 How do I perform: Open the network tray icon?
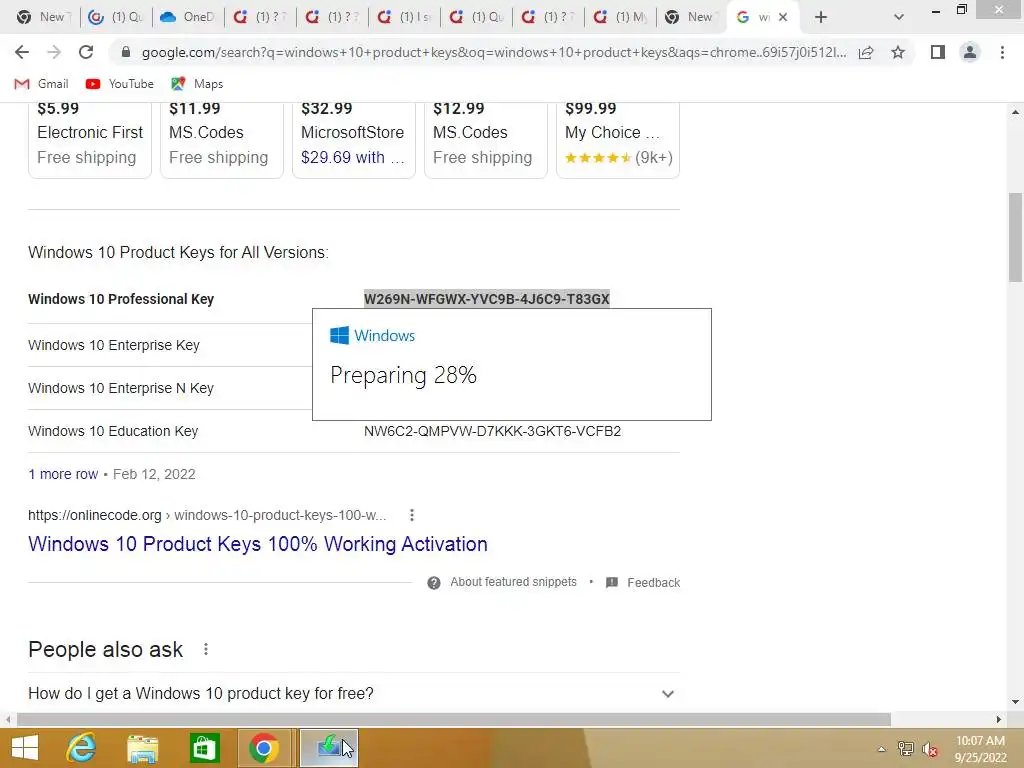click(905, 749)
